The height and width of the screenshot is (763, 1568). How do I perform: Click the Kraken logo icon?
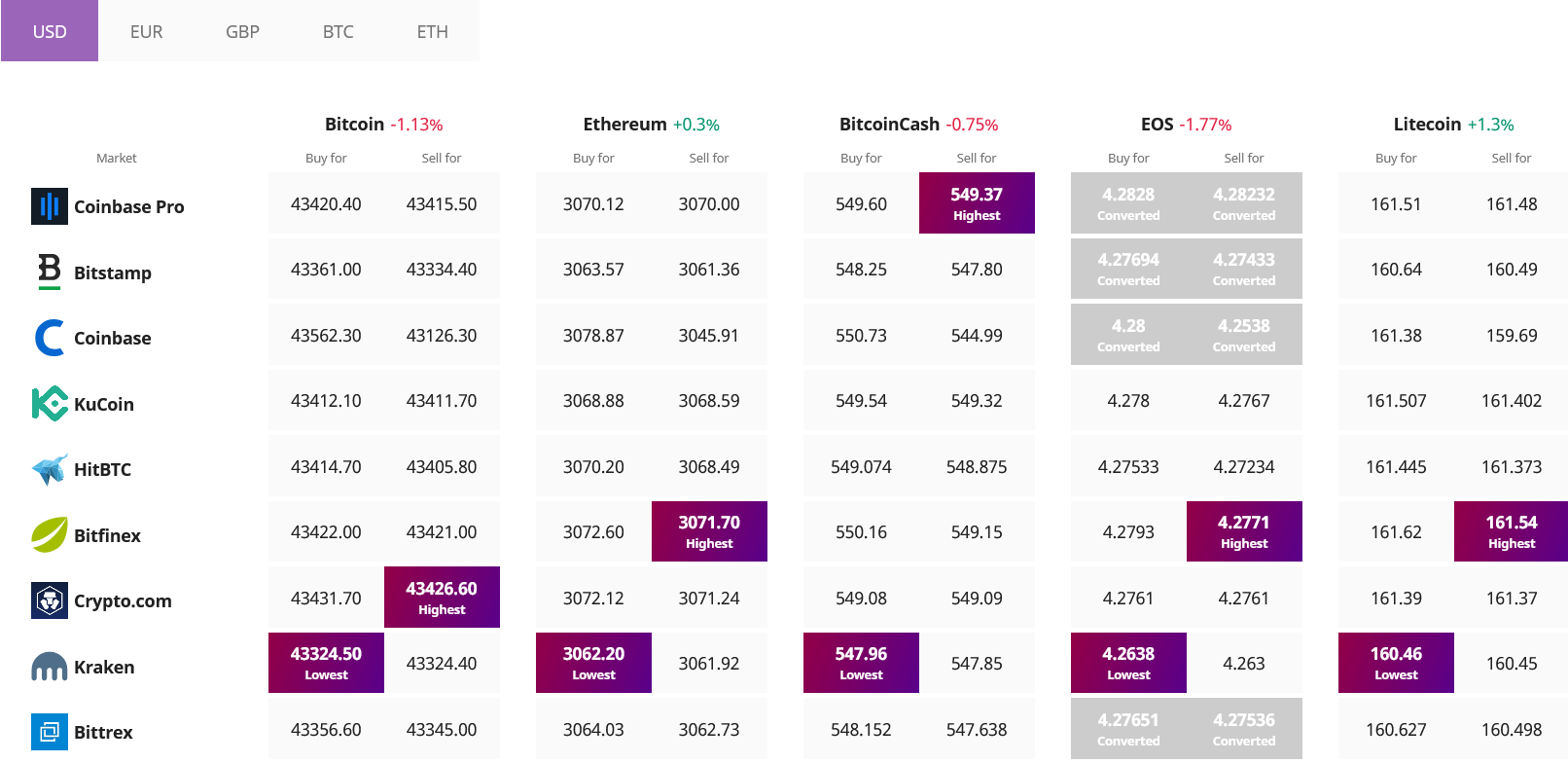coord(50,667)
